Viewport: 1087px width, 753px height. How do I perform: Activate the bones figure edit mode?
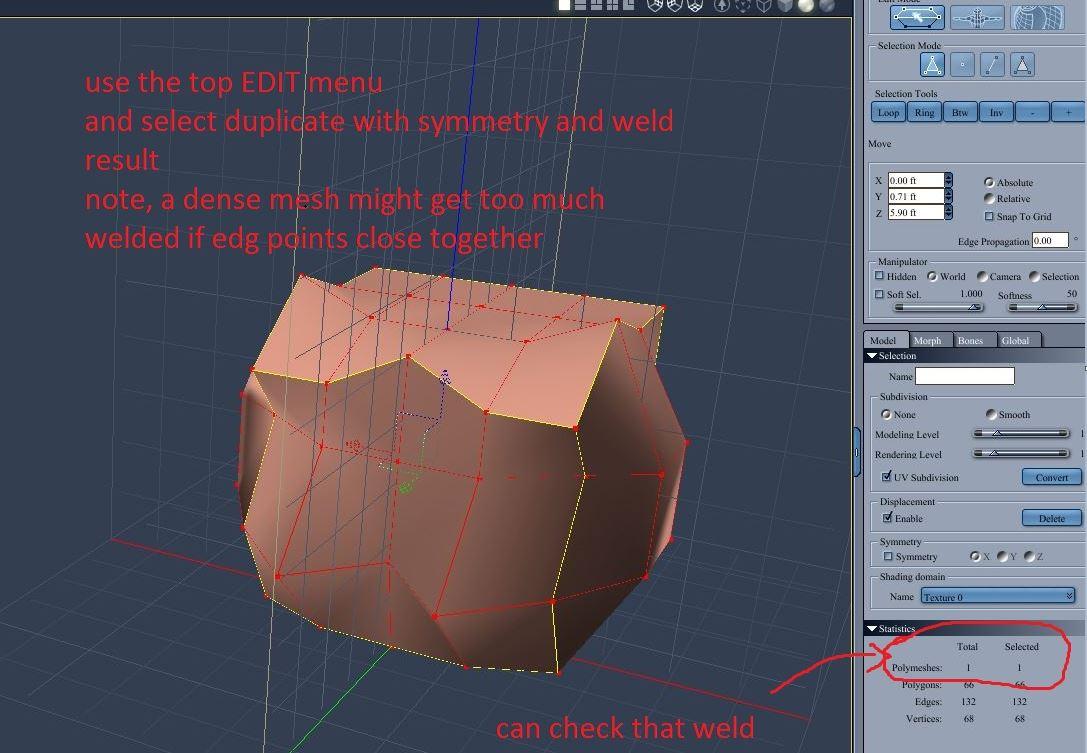[977, 17]
